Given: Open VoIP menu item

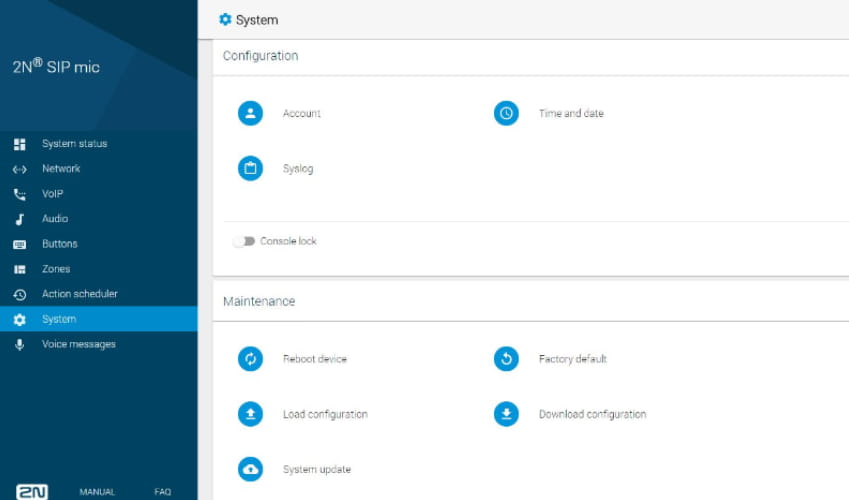Looking at the screenshot, I should [99, 193].
